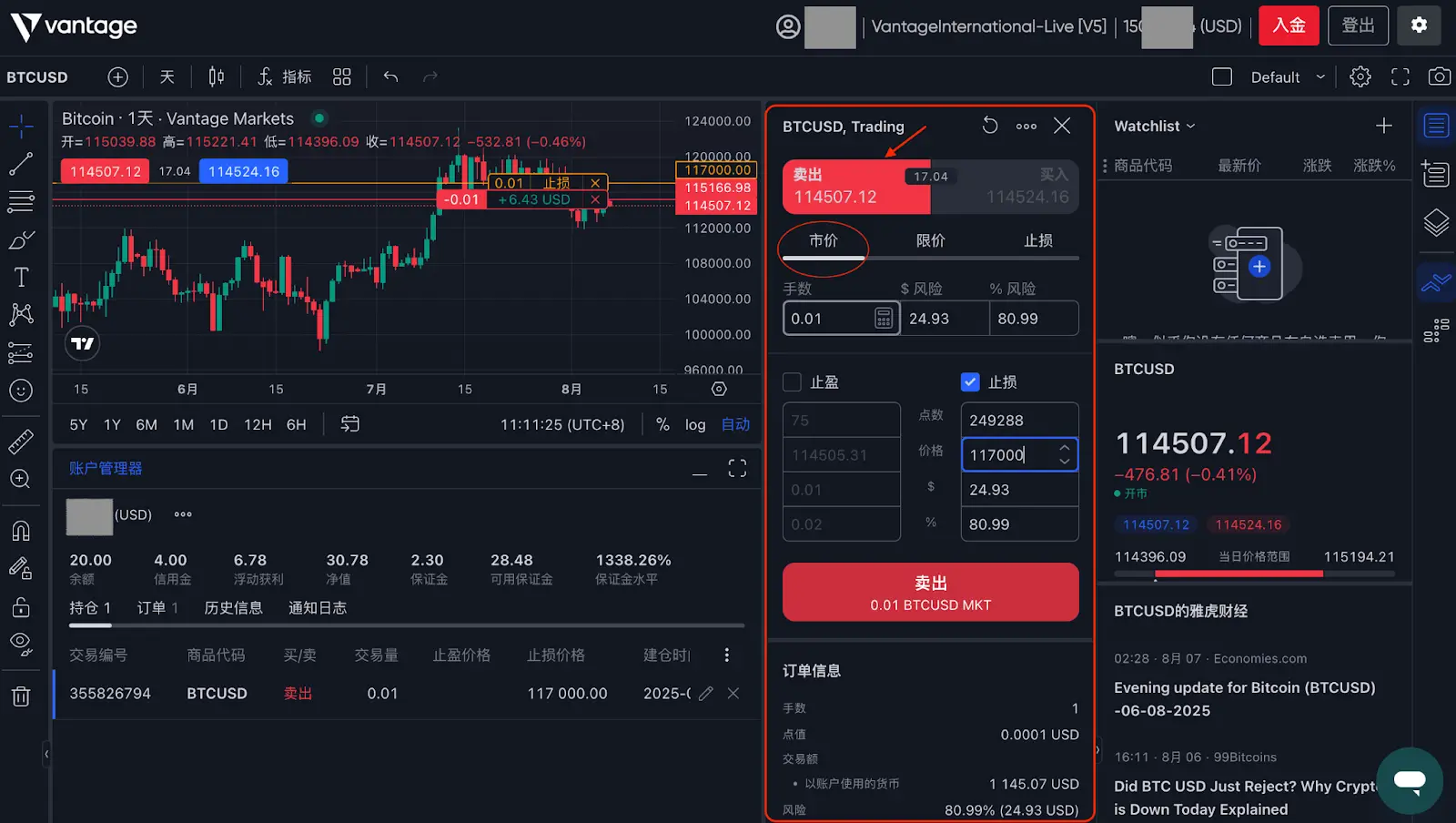1456x823 pixels.
Task: Click the lot size calculator icon
Action: click(x=883, y=319)
